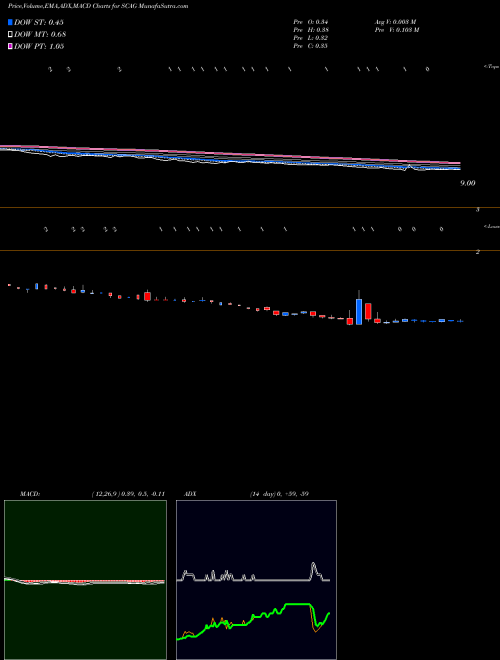This screenshot has width=500, height=660.
Task: Select the 'DOW MT: 0.68' legend label
Action: [x=40, y=35]
